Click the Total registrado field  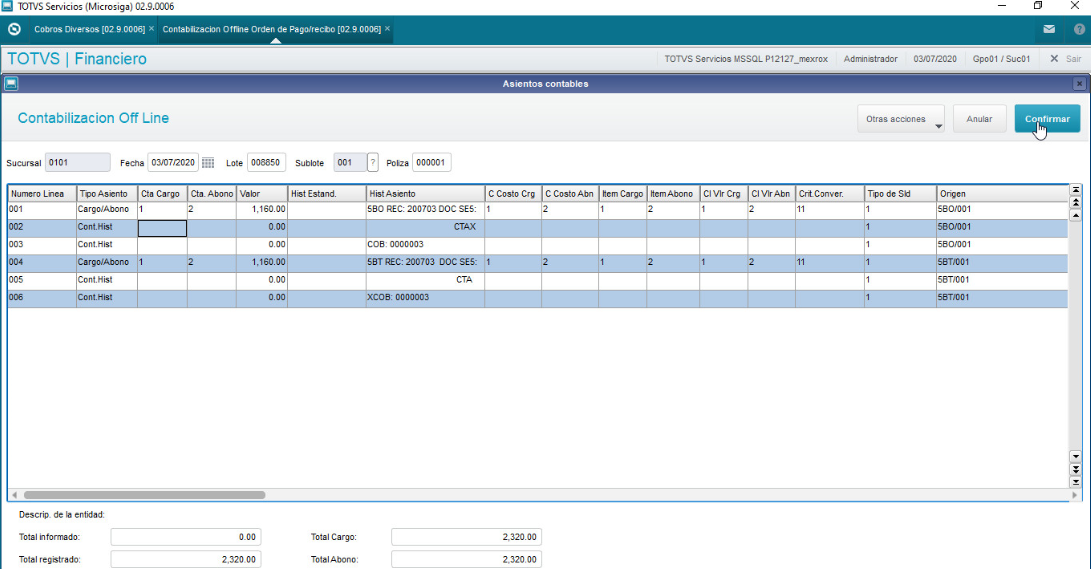click(186, 559)
